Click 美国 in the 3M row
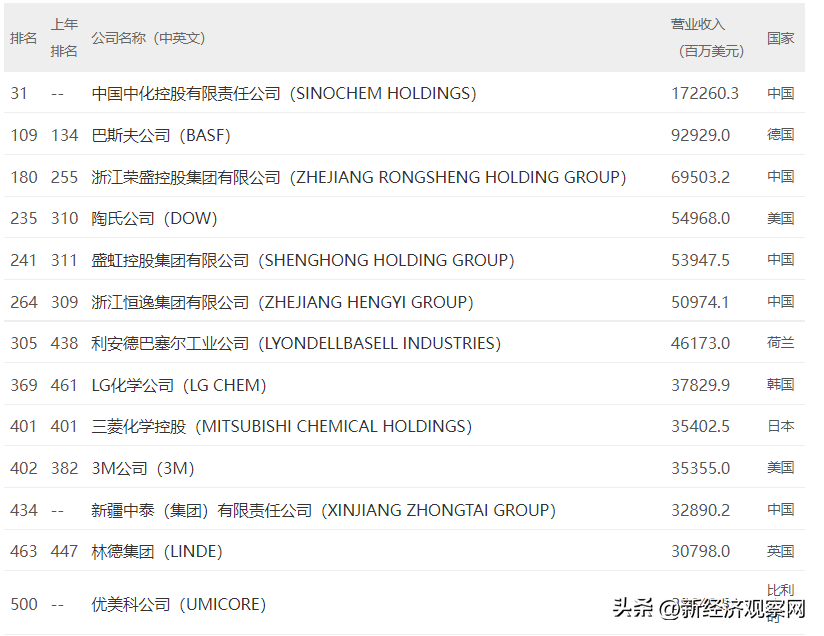 (x=780, y=468)
